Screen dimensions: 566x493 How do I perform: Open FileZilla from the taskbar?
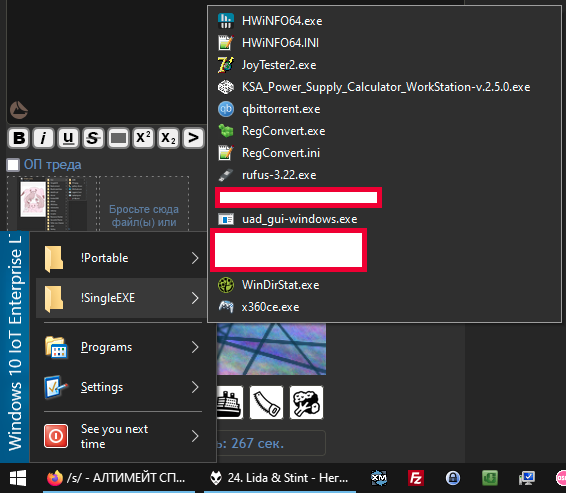pyautogui.click(x=416, y=478)
